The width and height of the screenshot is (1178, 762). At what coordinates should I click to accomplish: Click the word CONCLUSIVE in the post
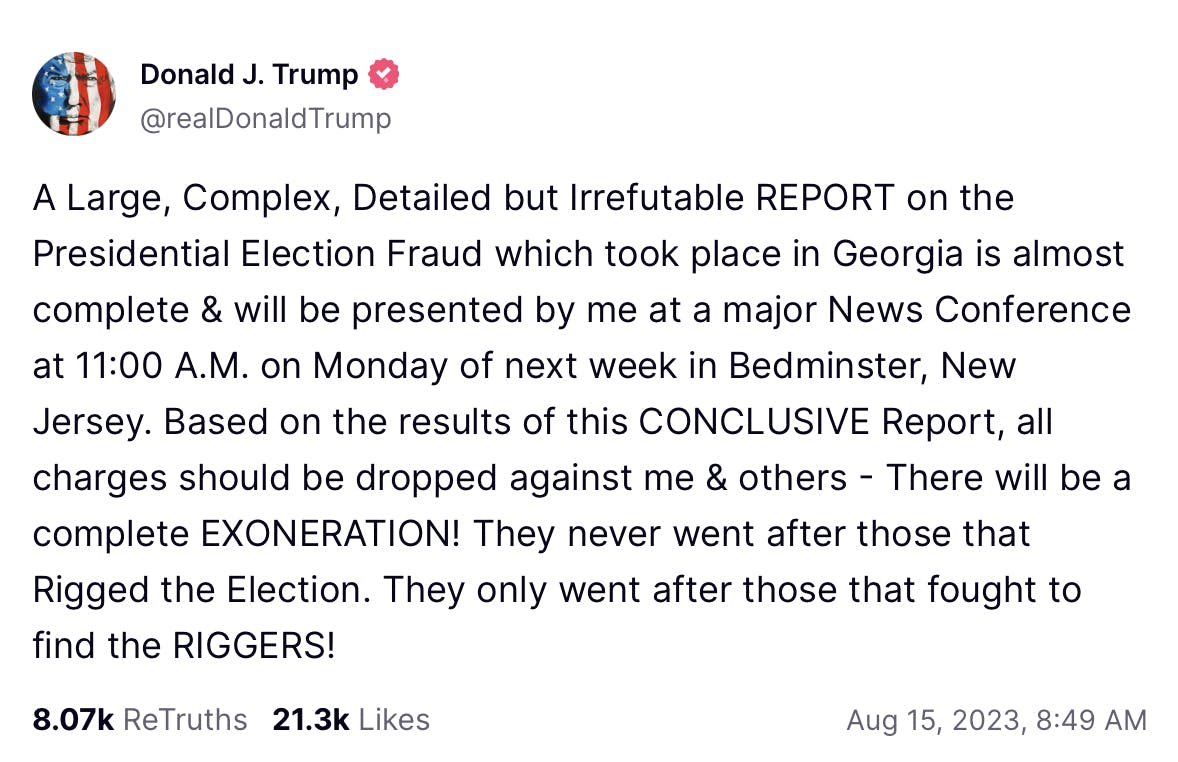pyautogui.click(x=754, y=422)
